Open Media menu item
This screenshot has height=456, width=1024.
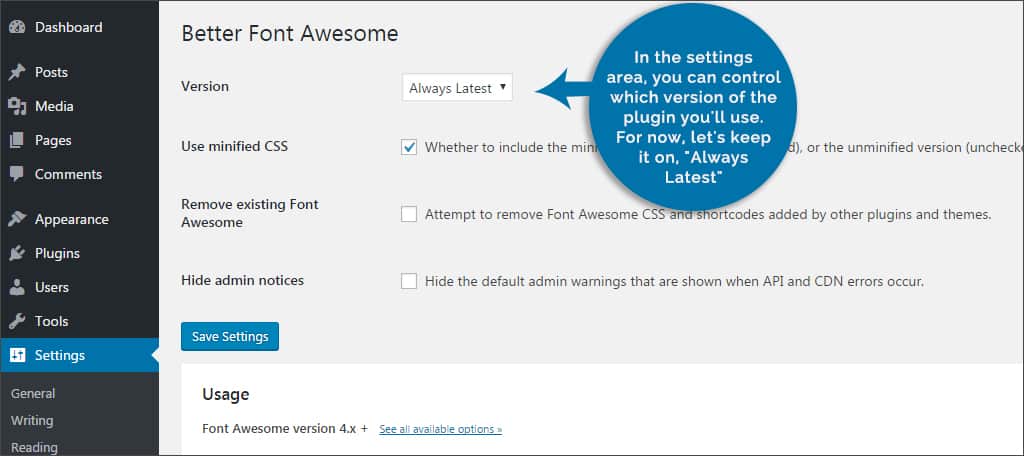pos(54,106)
